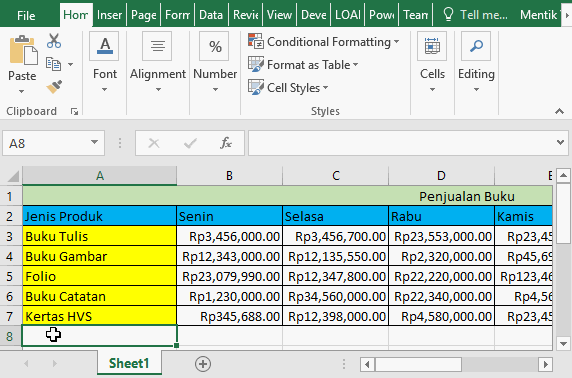Expand the Font dropdown arrow

point(104,89)
